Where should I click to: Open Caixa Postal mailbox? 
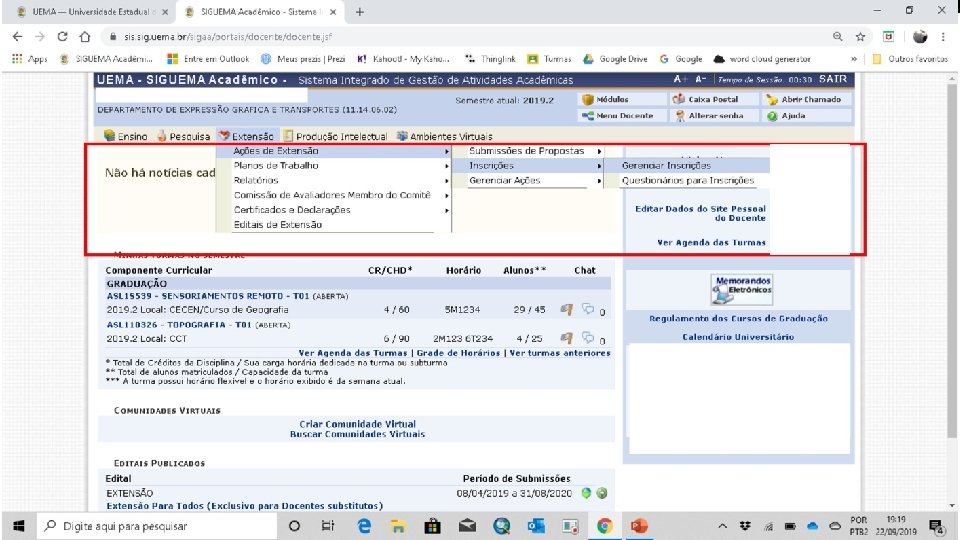click(705, 99)
